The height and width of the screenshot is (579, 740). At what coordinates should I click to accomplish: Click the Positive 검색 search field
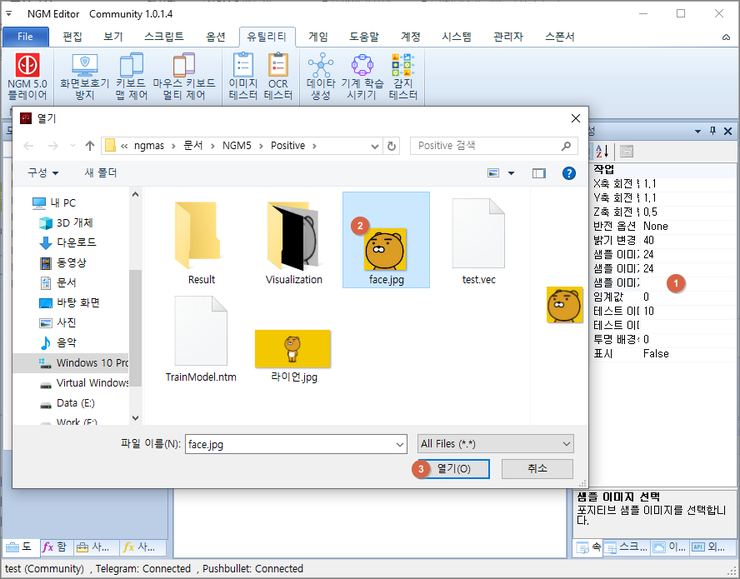pos(494,146)
